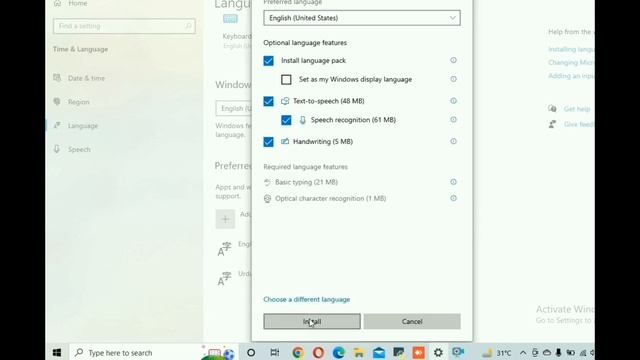640x360 pixels.
Task: Uncheck Text-to-speech (48 MB) checkbox
Action: pyautogui.click(x=269, y=101)
